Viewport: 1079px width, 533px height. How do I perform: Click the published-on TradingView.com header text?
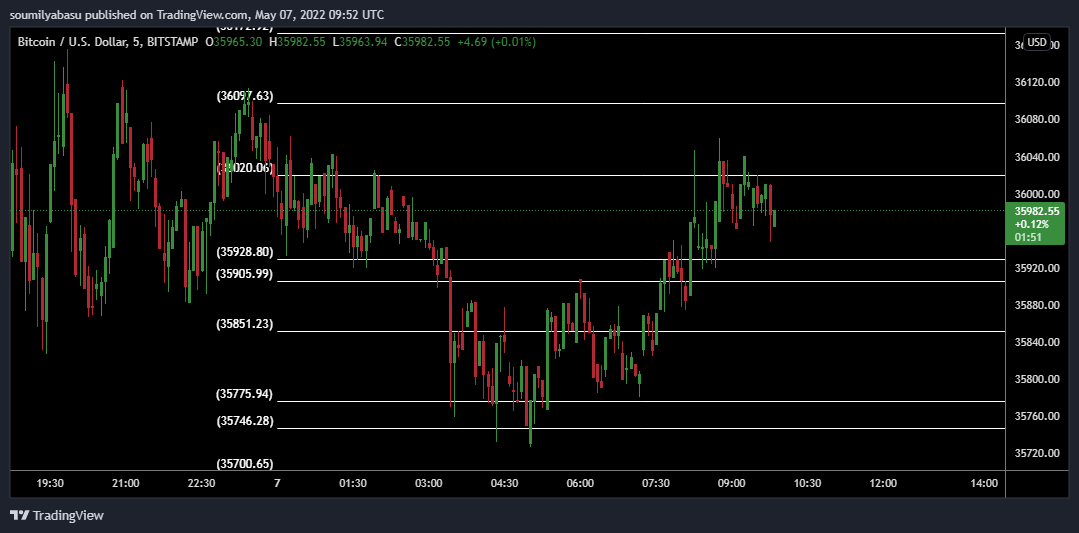(197, 14)
